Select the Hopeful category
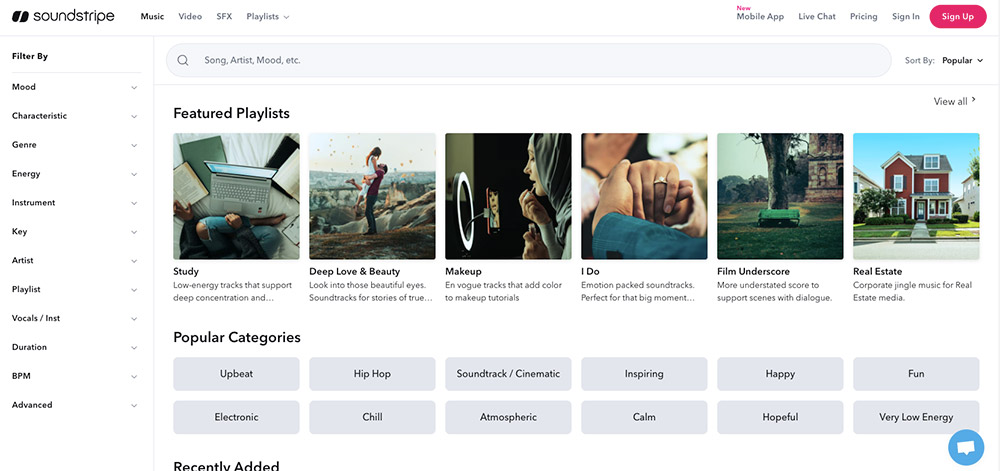Image resolution: width=1000 pixels, height=471 pixels. click(781, 417)
